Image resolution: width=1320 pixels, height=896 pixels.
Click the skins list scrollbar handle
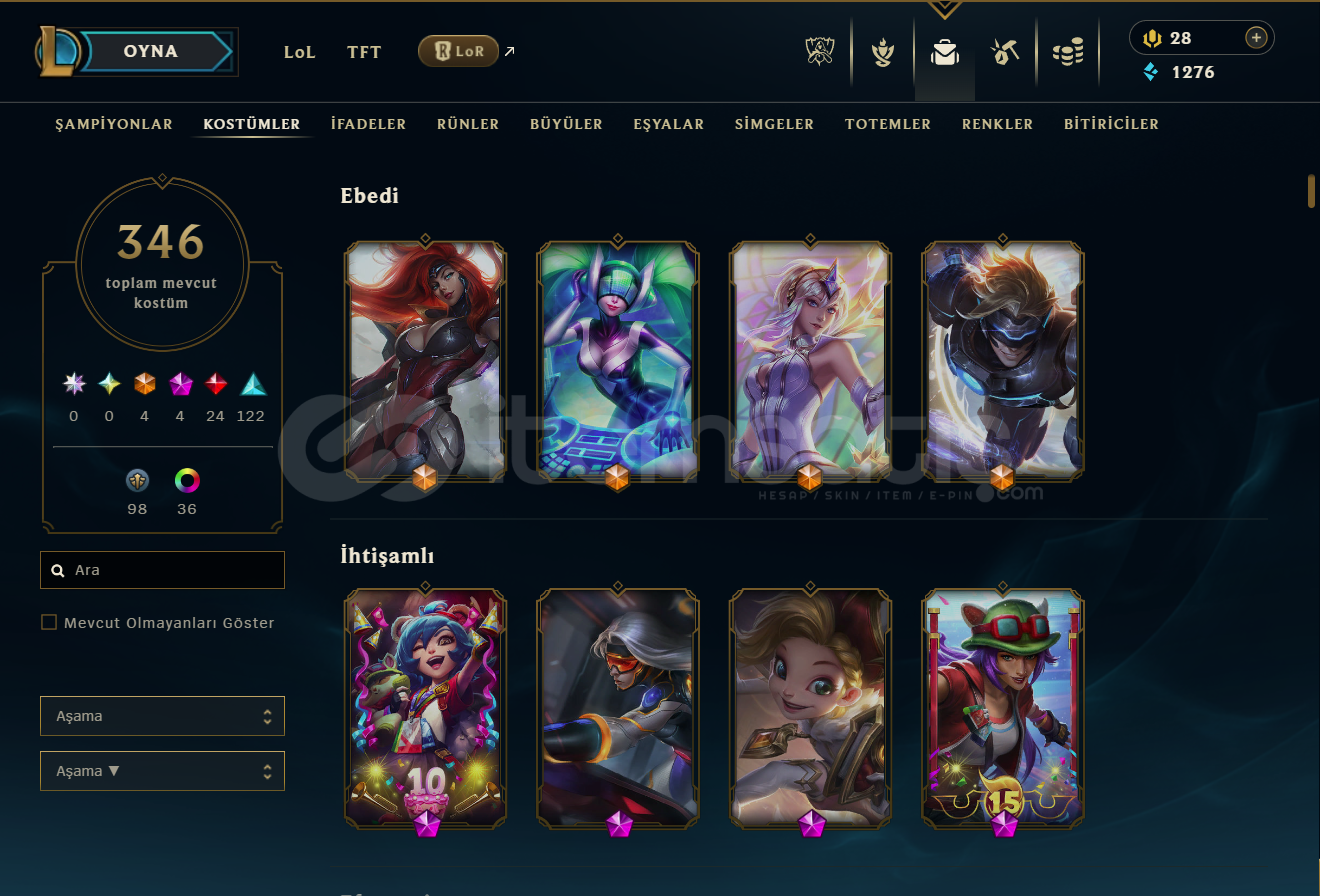pyautogui.click(x=1311, y=191)
